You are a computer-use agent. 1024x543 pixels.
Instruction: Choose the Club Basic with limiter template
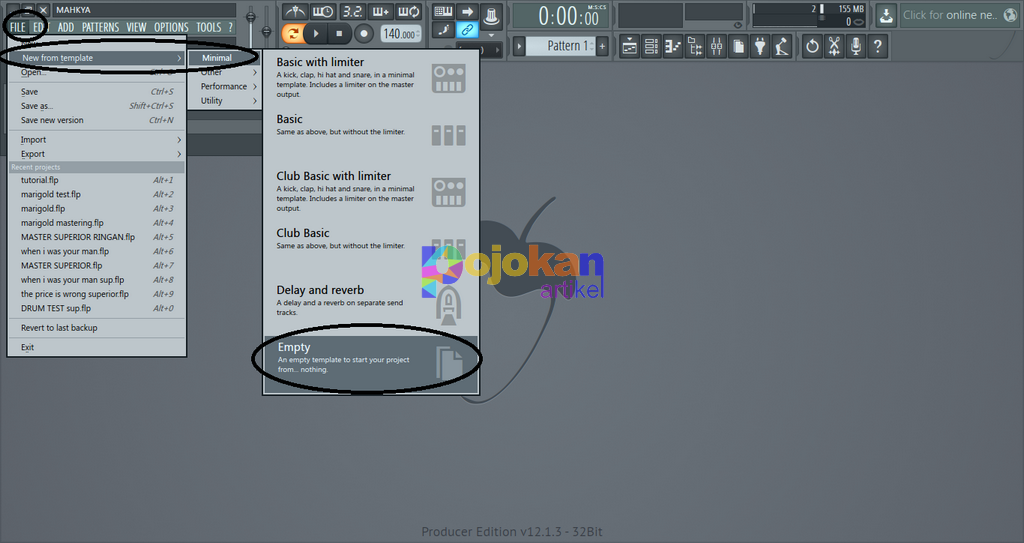pyautogui.click(x=370, y=192)
